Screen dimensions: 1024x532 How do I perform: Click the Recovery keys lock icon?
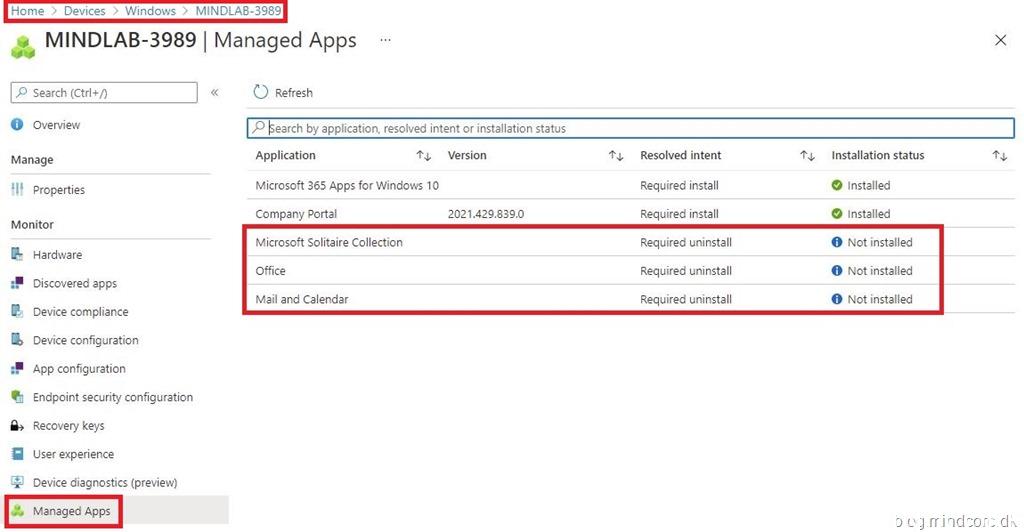[x=17, y=426]
